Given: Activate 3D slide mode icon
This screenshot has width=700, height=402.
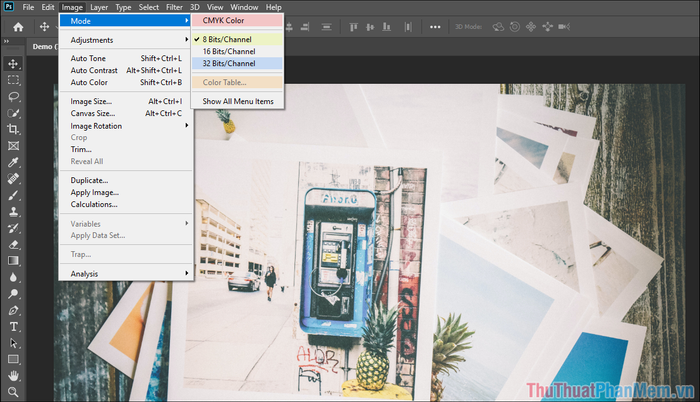Looking at the screenshot, I should [x=547, y=27].
